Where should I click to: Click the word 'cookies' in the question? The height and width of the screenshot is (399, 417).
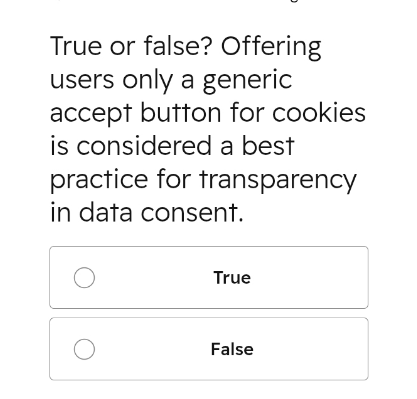click(319, 112)
